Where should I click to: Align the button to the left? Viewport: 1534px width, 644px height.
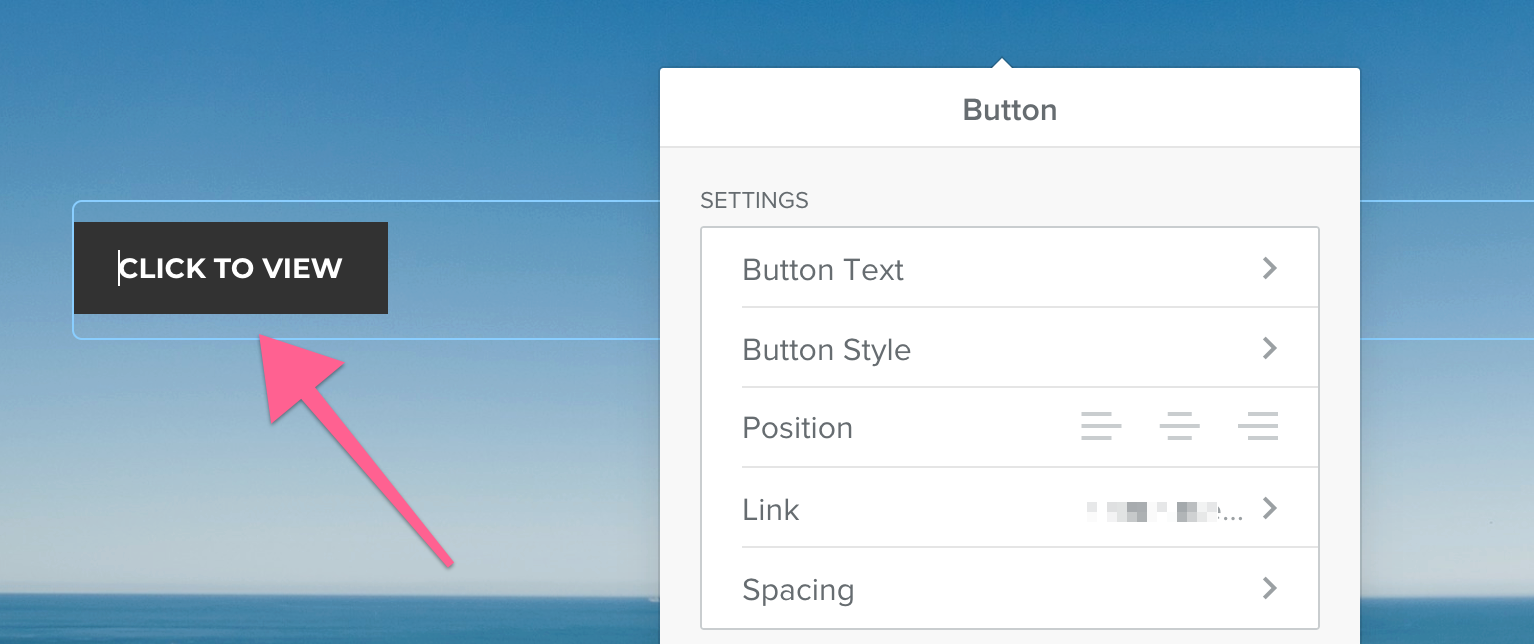click(1101, 427)
